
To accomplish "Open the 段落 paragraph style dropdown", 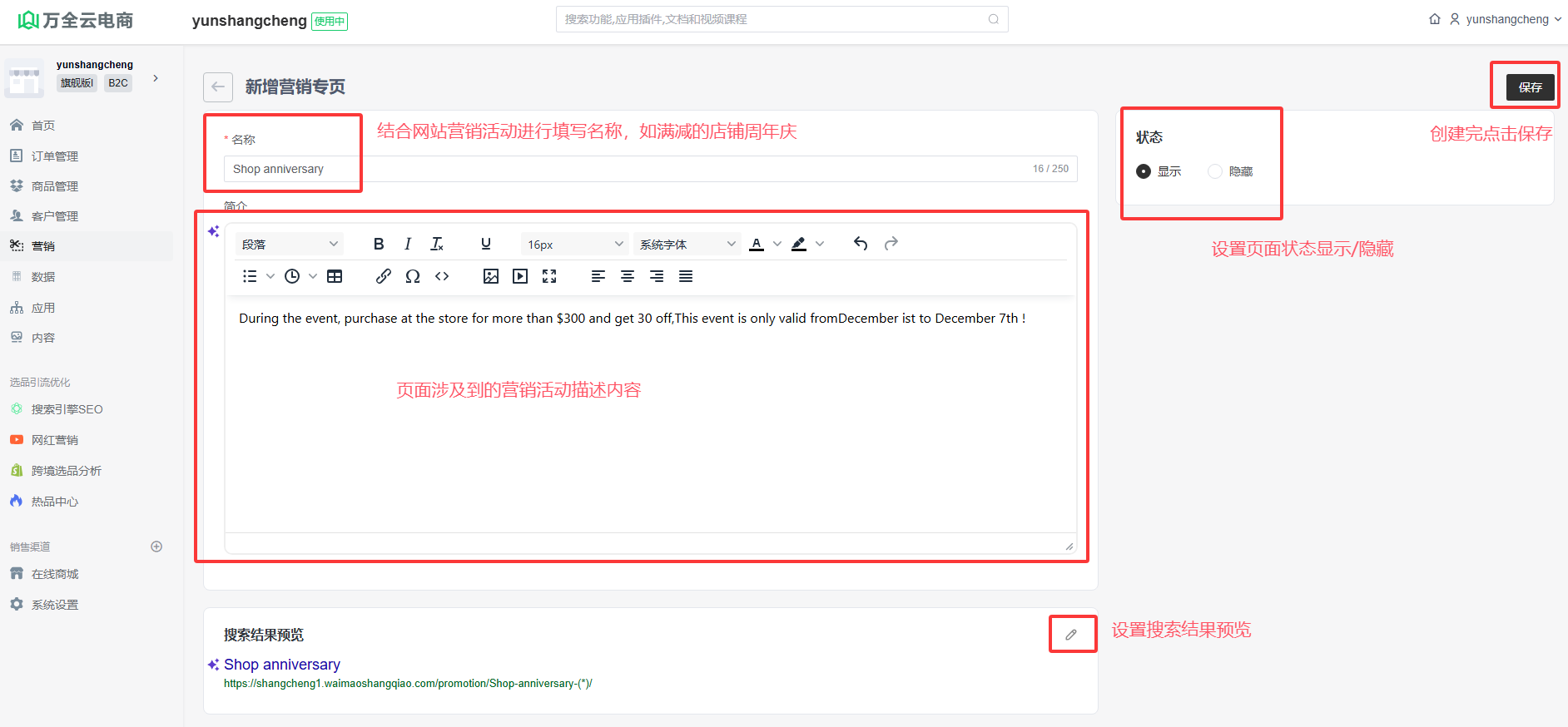I will pos(289,244).
